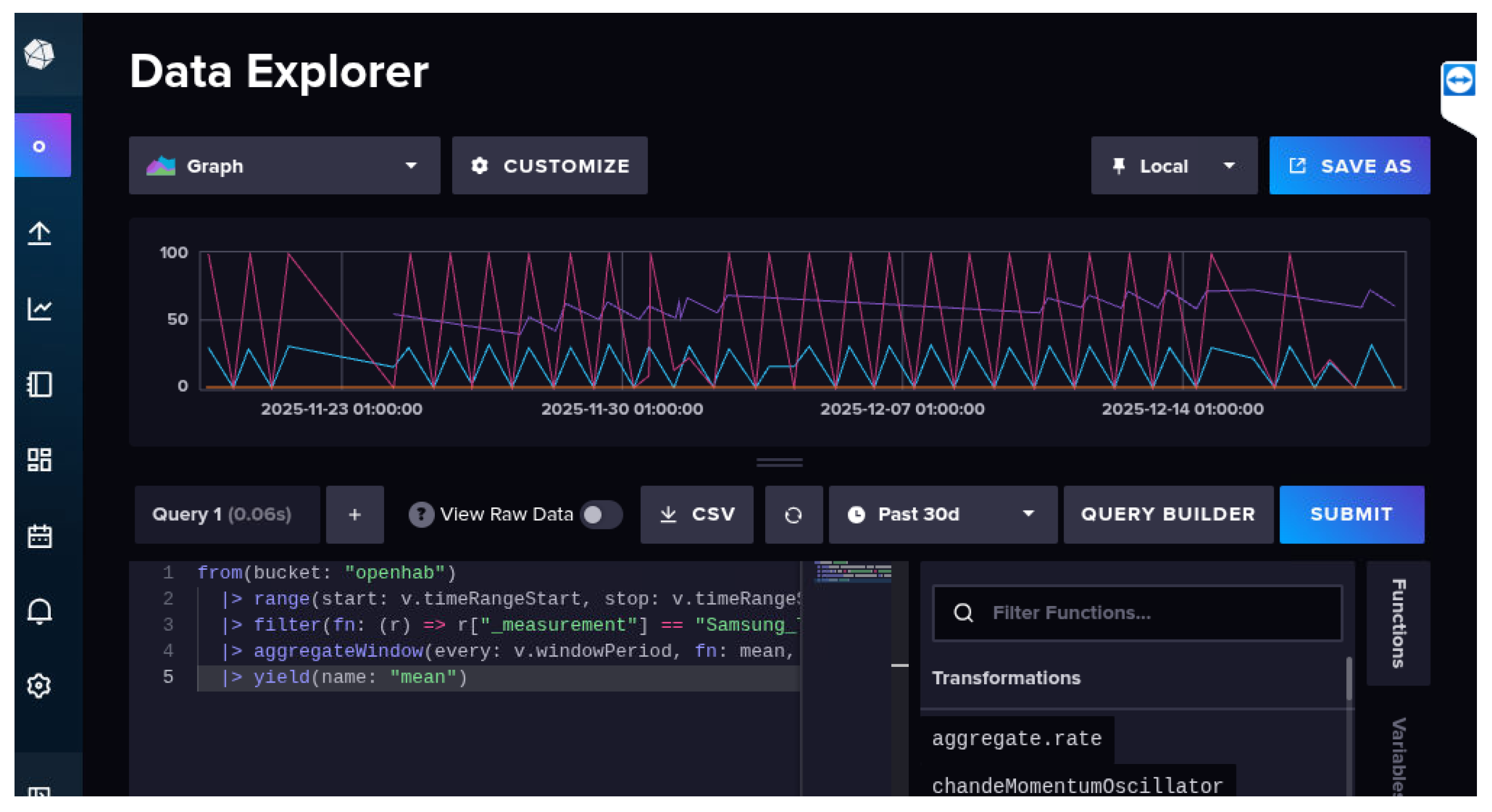Open Alerts bell icon in sidebar
Screen dimensions: 1492x812
pyautogui.click(x=40, y=611)
